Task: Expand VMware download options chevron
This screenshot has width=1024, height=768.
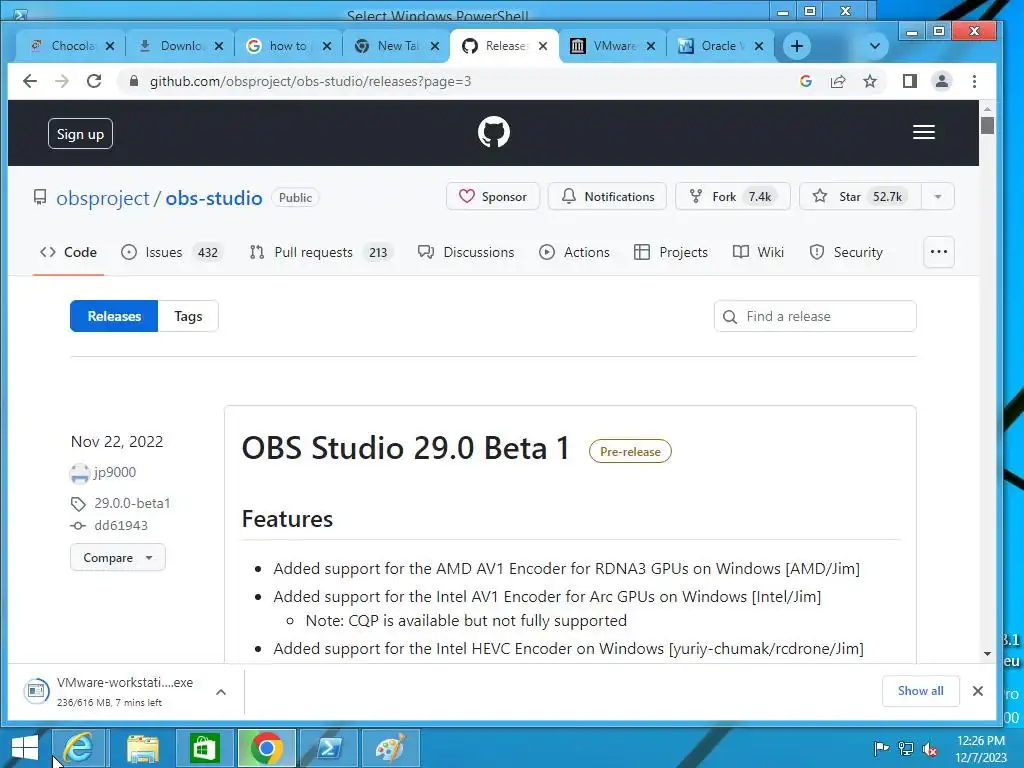Action: pyautogui.click(x=221, y=692)
